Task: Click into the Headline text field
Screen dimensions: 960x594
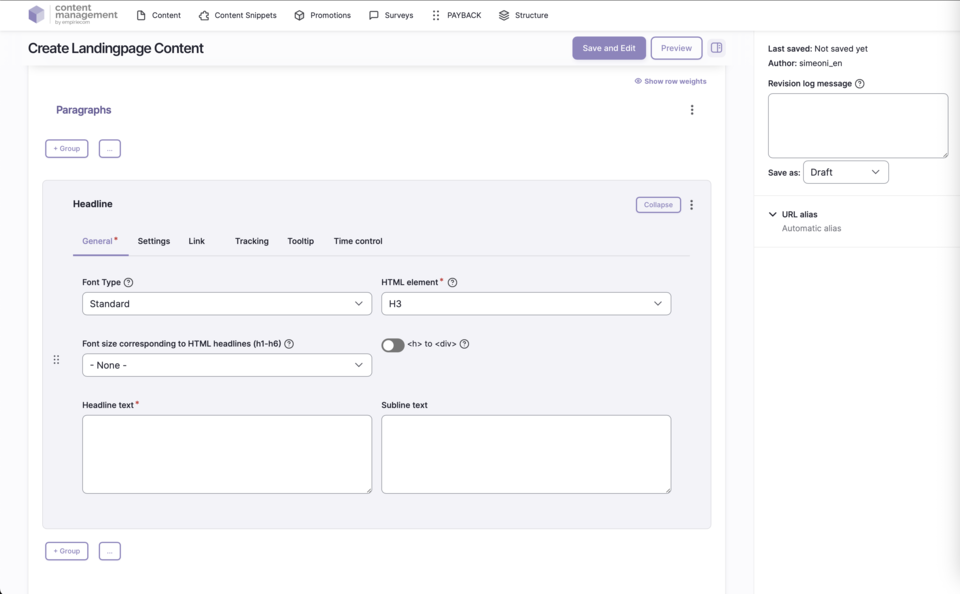Action: (227, 454)
